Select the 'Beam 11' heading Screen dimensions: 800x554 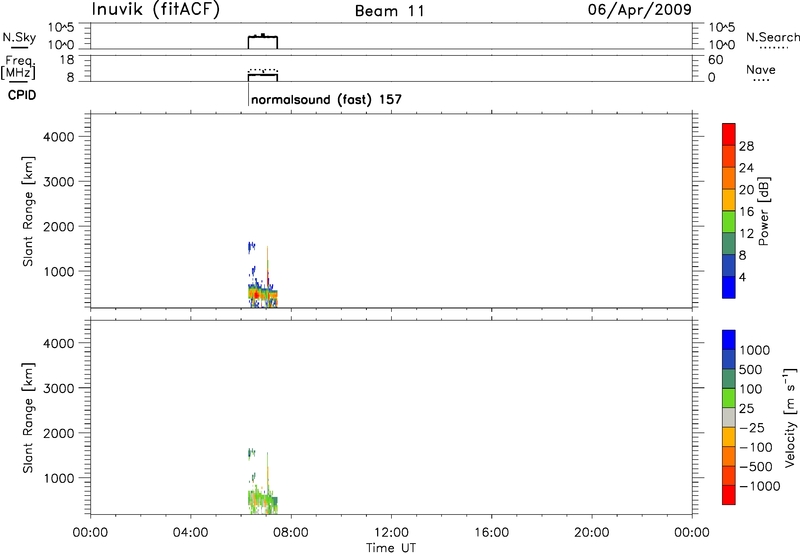click(x=390, y=11)
